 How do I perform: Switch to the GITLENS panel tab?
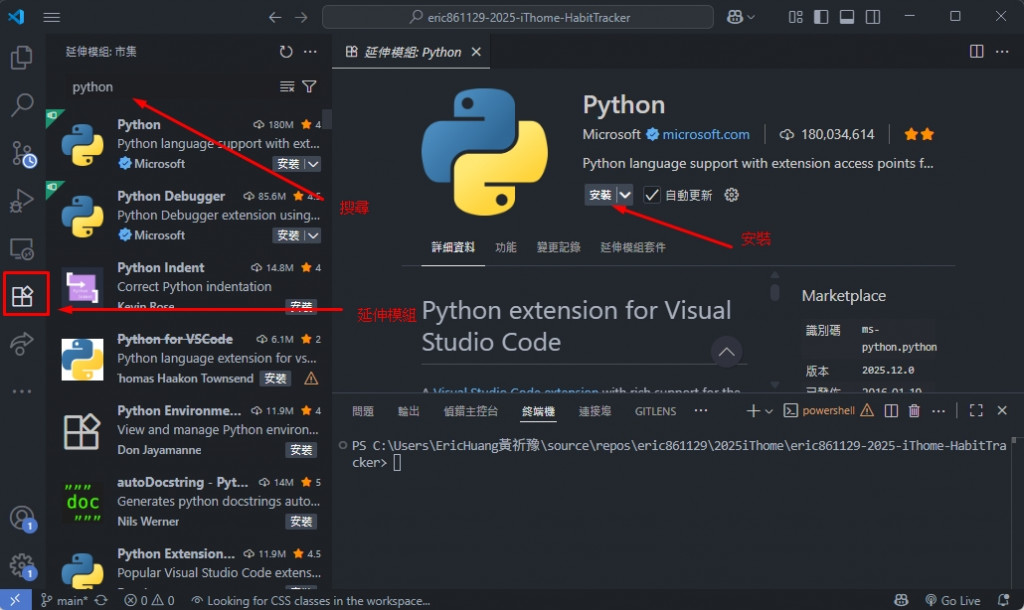655,411
